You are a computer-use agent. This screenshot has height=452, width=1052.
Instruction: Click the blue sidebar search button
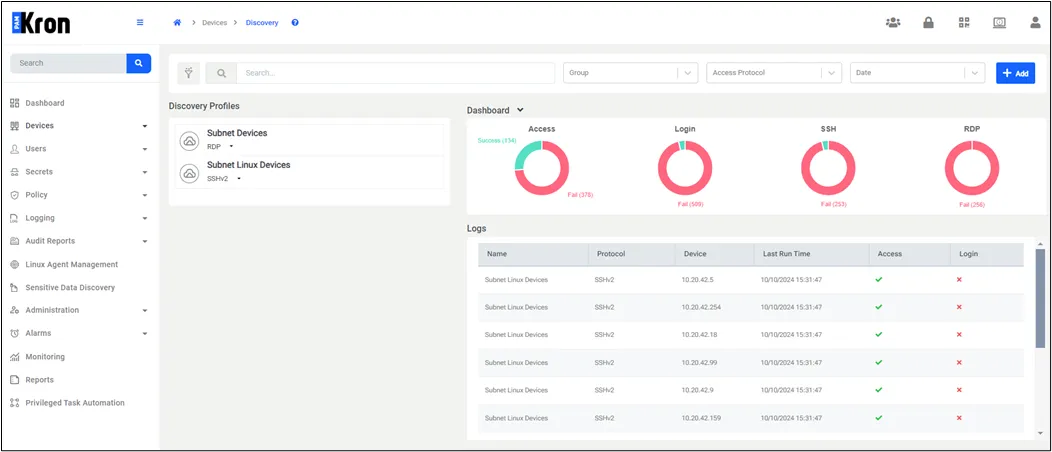[139, 63]
